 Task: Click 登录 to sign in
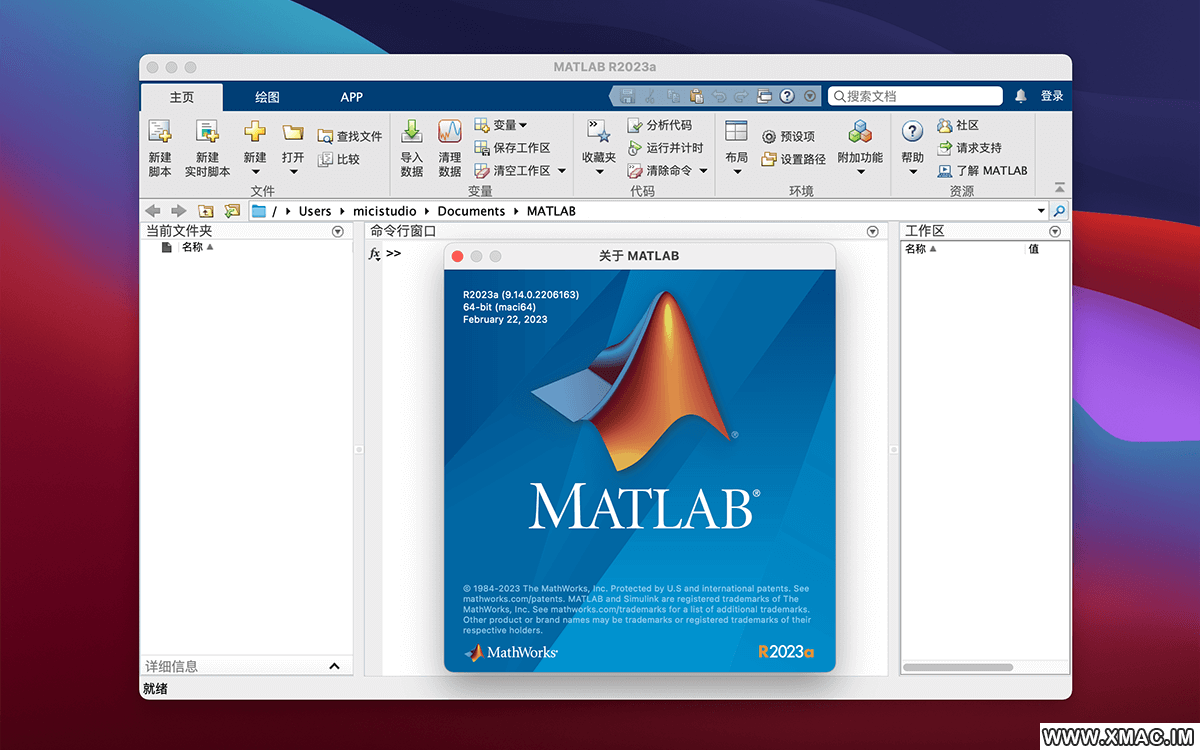(x=1052, y=96)
